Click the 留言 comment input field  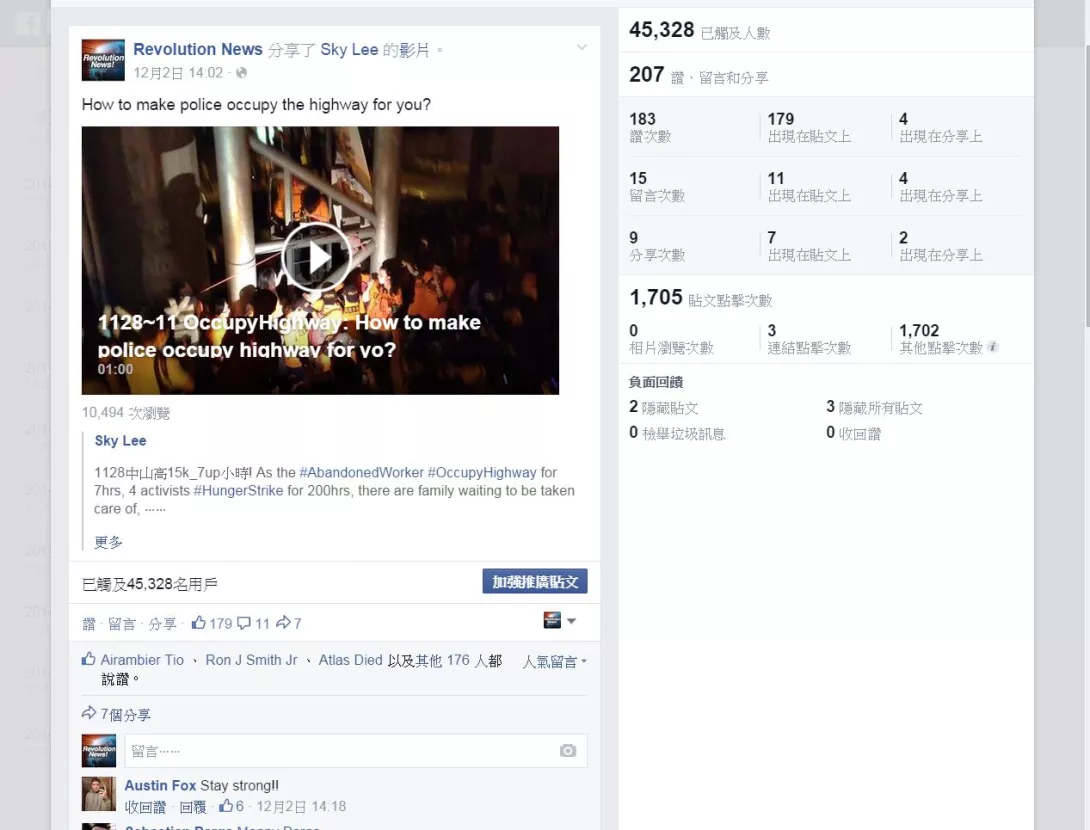(x=356, y=751)
